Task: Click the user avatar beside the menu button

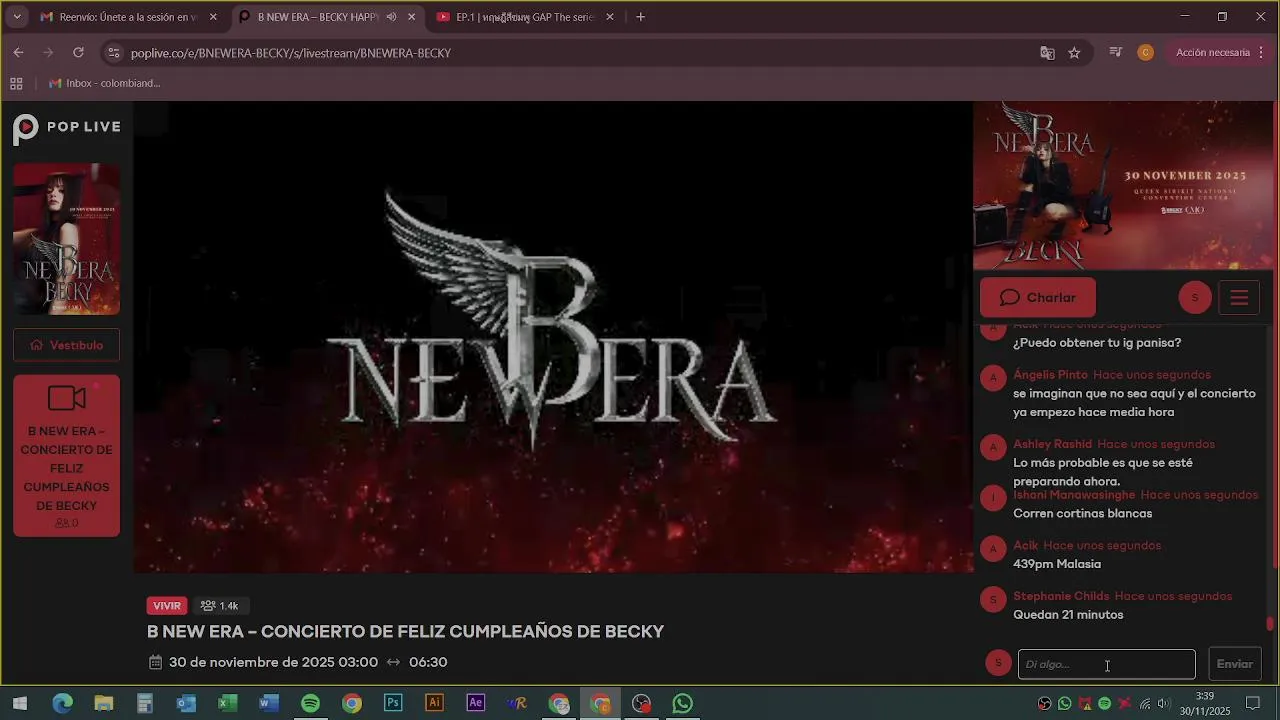Action: (x=1195, y=298)
